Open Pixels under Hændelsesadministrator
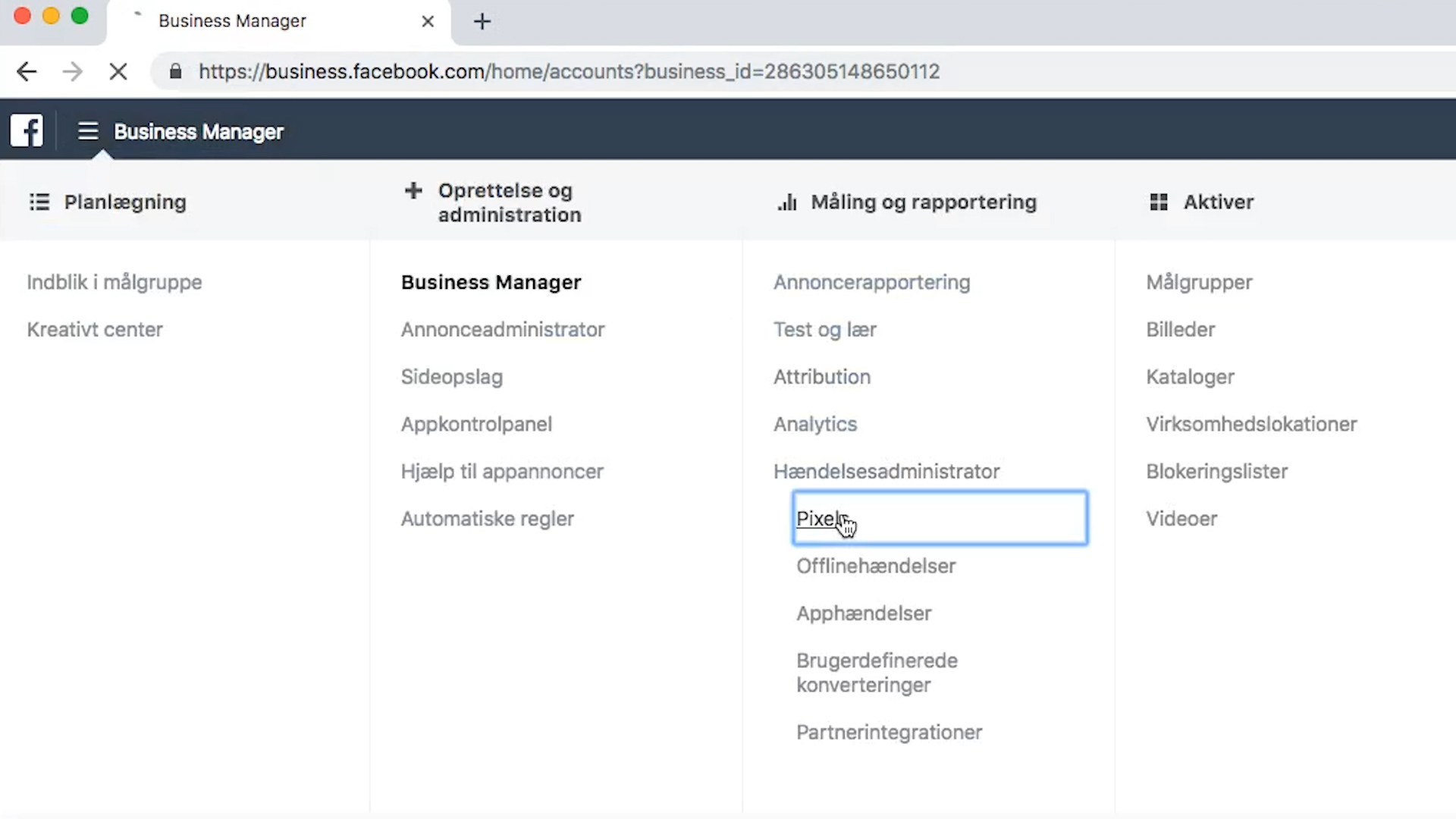Viewport: 1456px width, 819px height. (x=821, y=519)
